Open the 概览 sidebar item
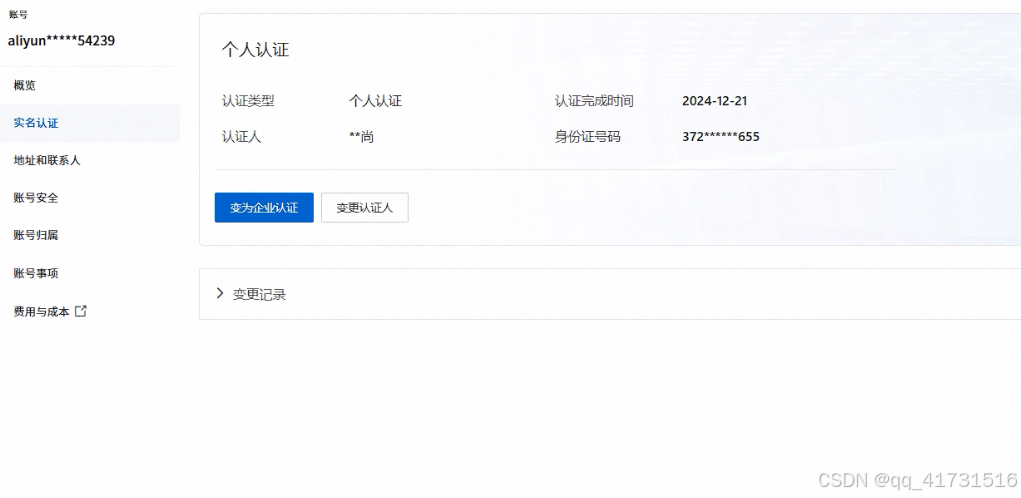The height and width of the screenshot is (498, 1021). tap(25, 85)
